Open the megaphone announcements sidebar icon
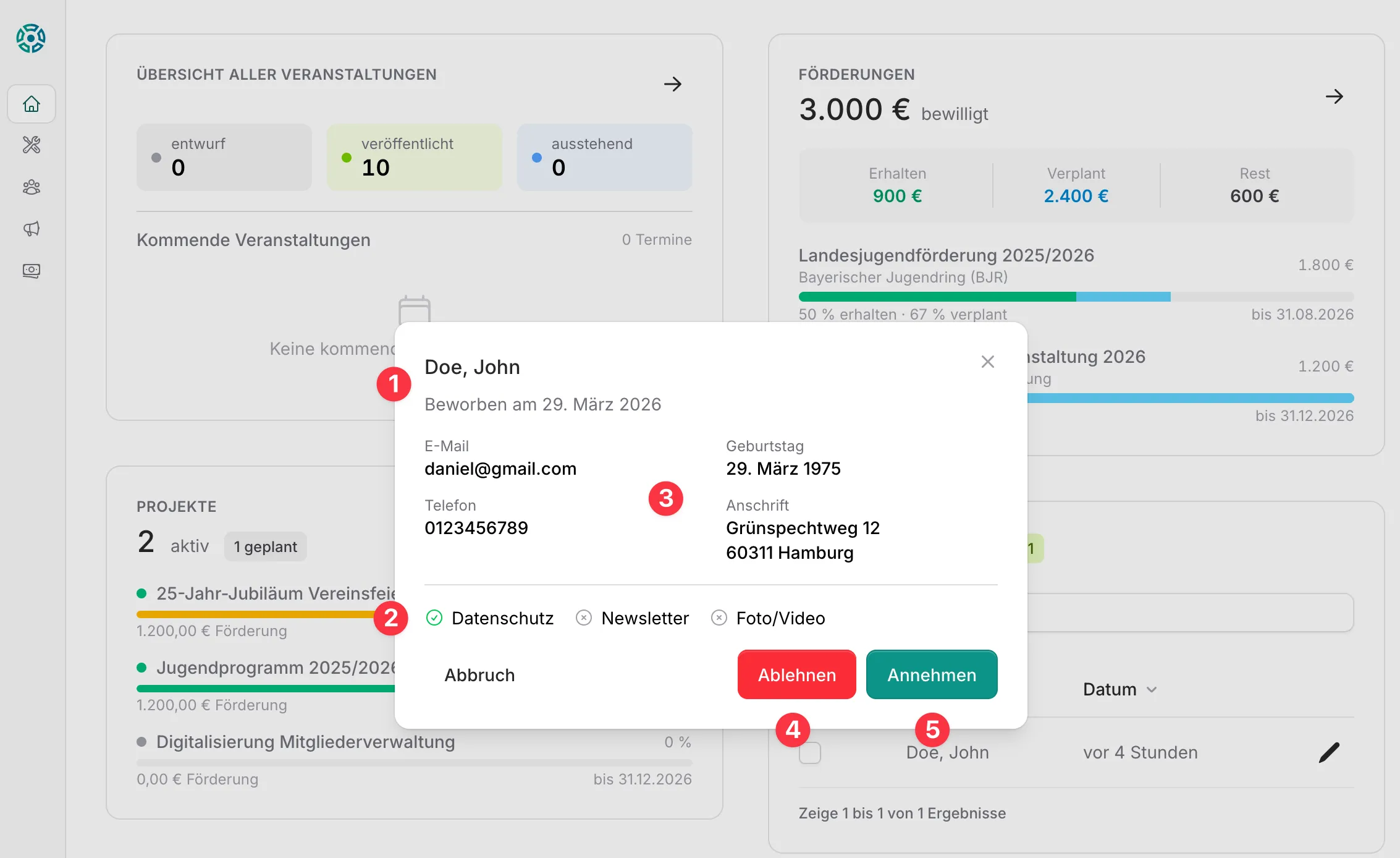 pos(32,229)
